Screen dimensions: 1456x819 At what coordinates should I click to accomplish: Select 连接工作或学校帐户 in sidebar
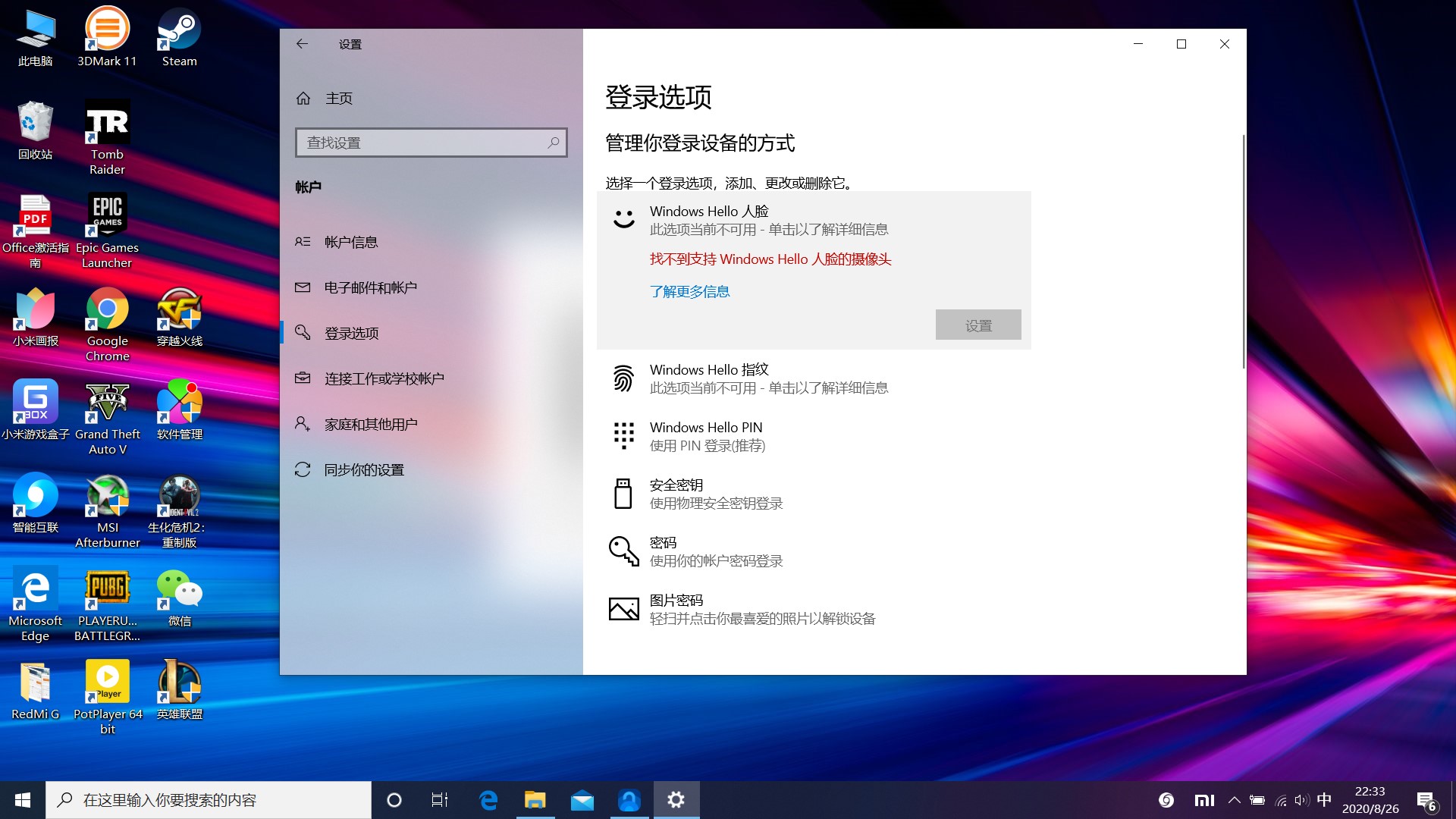[x=384, y=378]
